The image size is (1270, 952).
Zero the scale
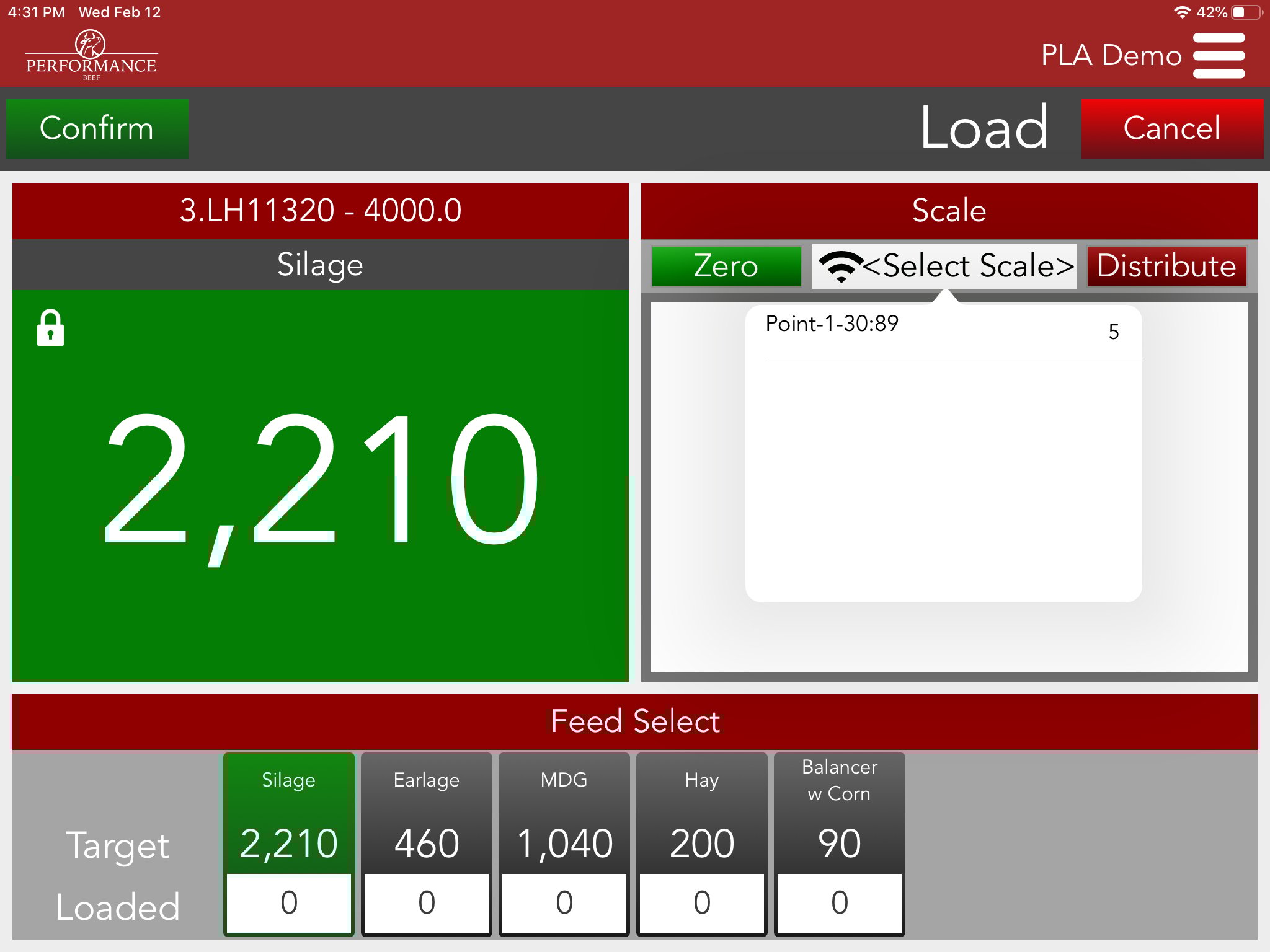(x=726, y=267)
